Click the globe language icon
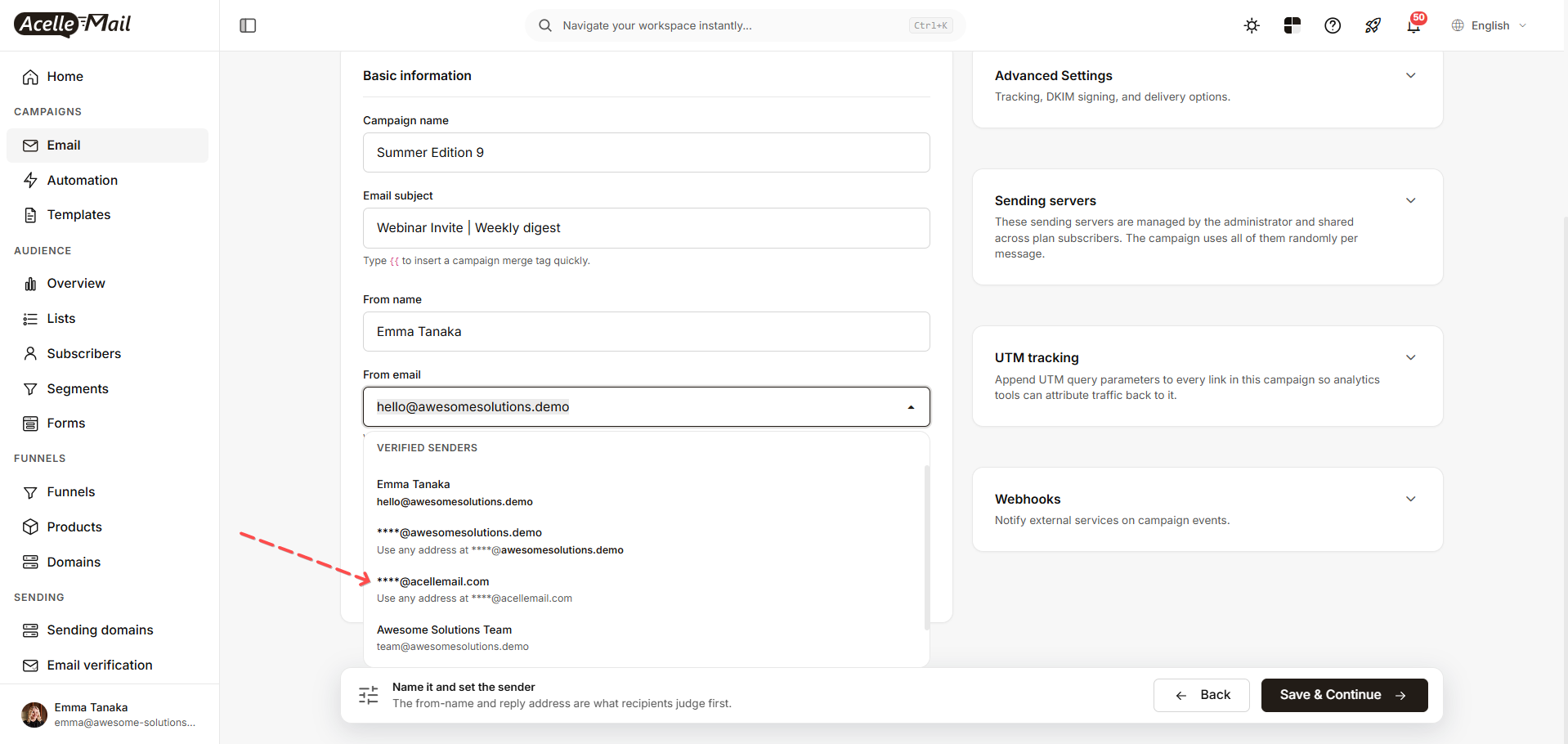The height and width of the screenshot is (744, 1568). [1458, 25]
